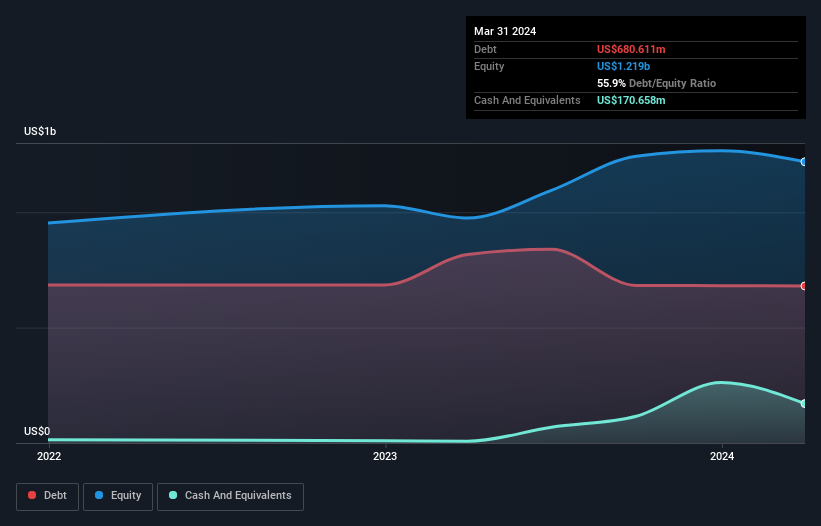Click the US$1.219b equity value
The width and height of the screenshot is (821, 526).
pos(624,66)
